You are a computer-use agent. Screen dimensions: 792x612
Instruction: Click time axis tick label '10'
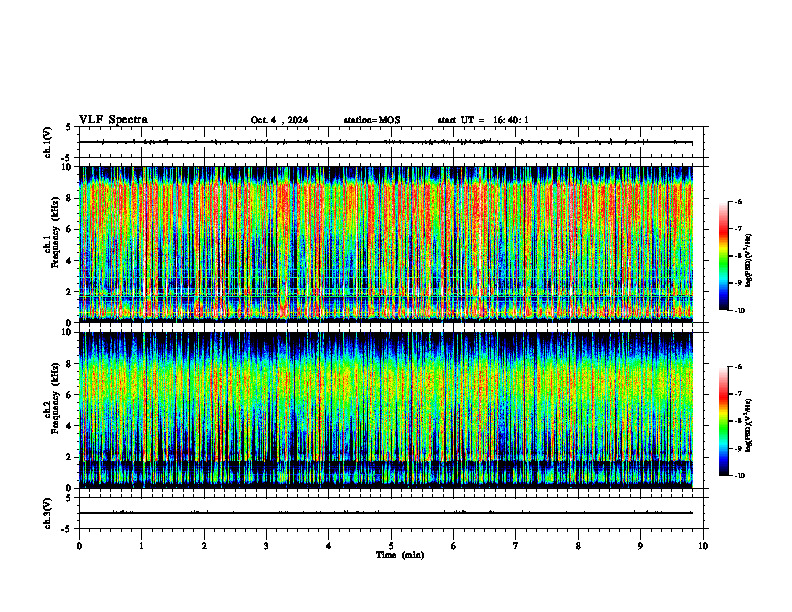pyautogui.click(x=703, y=546)
